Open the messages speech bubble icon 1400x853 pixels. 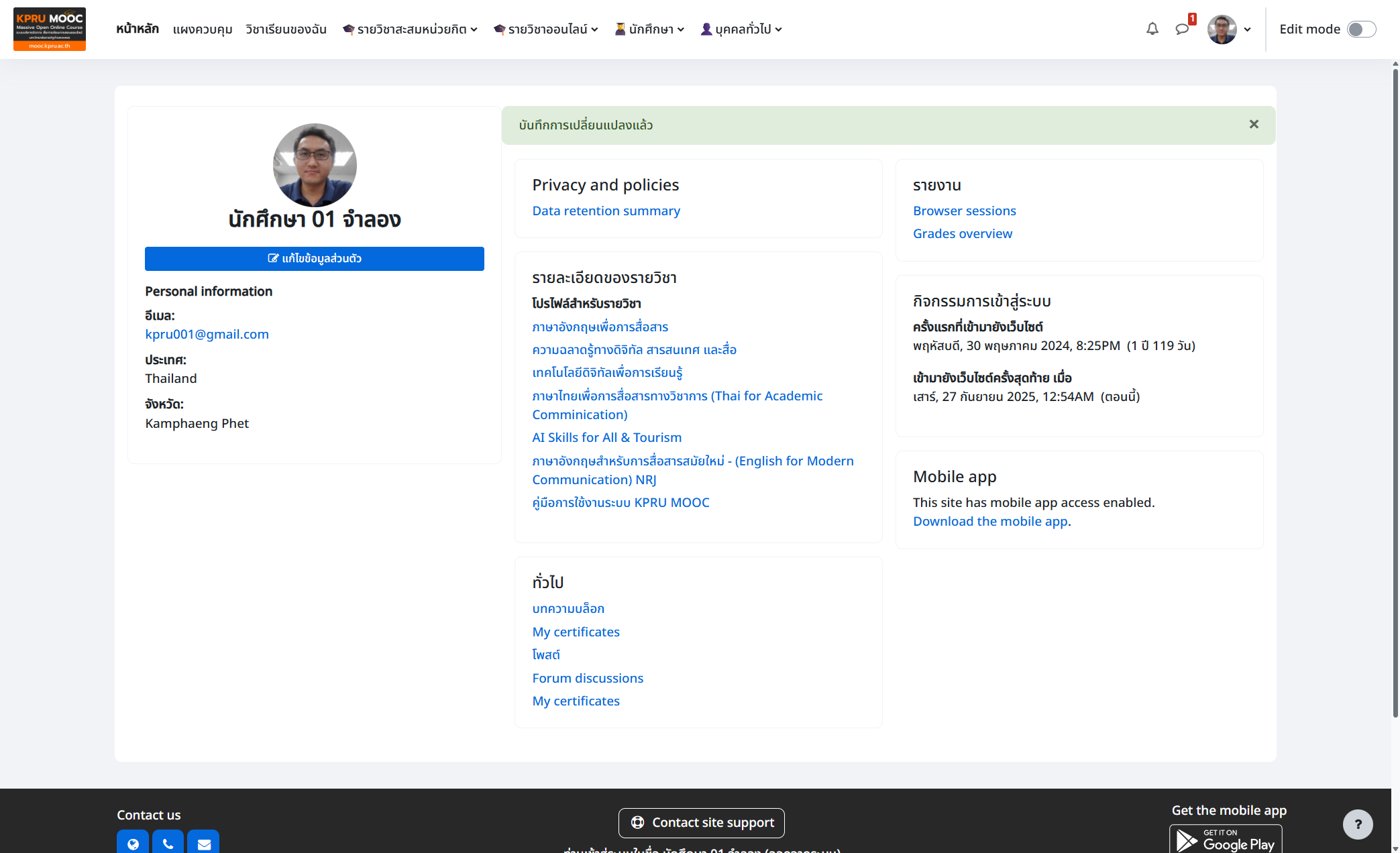coord(1182,29)
